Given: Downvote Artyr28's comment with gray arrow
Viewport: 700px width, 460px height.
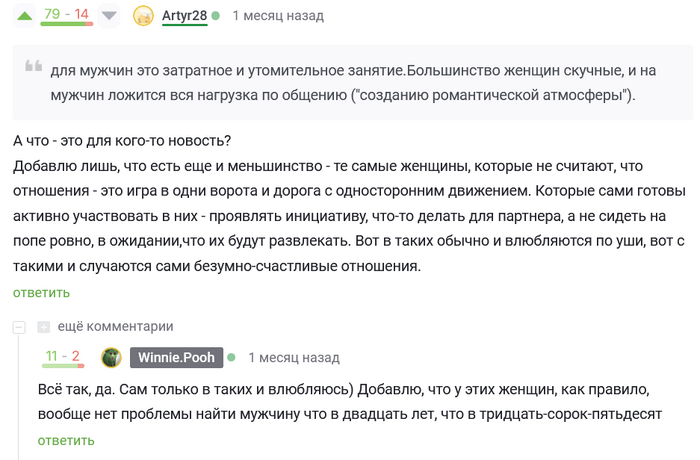Looking at the screenshot, I should 109,16.
